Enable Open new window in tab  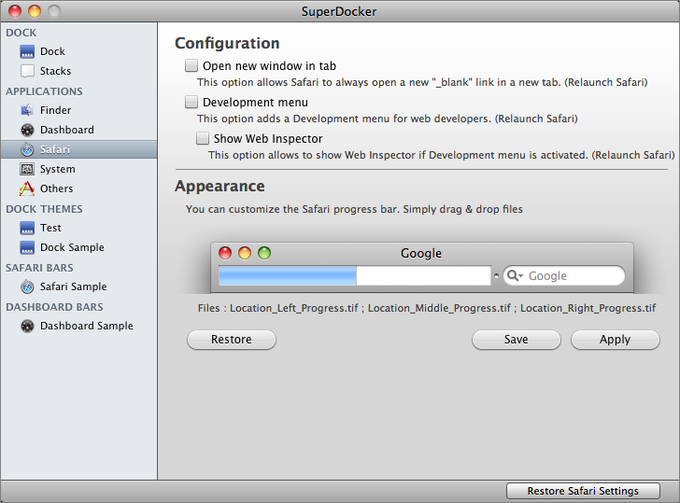[191, 65]
